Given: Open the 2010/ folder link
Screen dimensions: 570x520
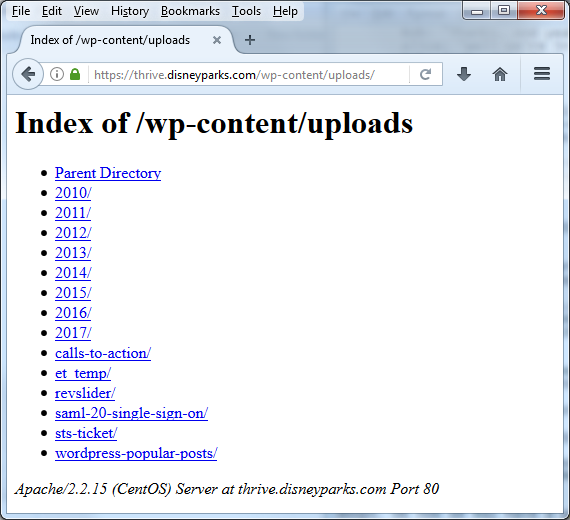Looking at the screenshot, I should (73, 193).
